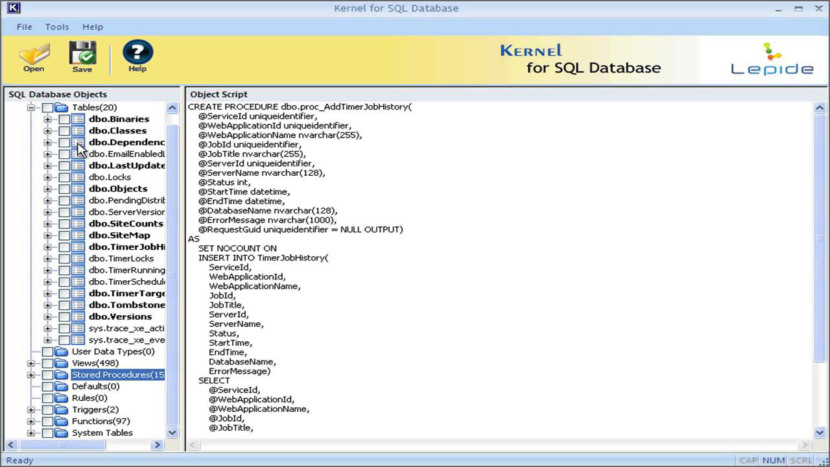830x467 pixels.
Task: Click the table icon of dbo.Versions
Action: (78, 317)
